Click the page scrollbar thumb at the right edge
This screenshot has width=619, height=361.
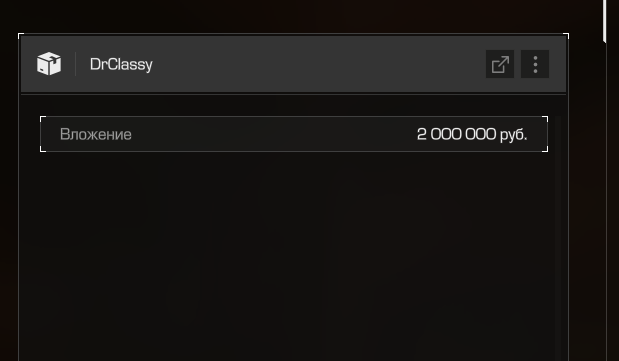coord(604,20)
